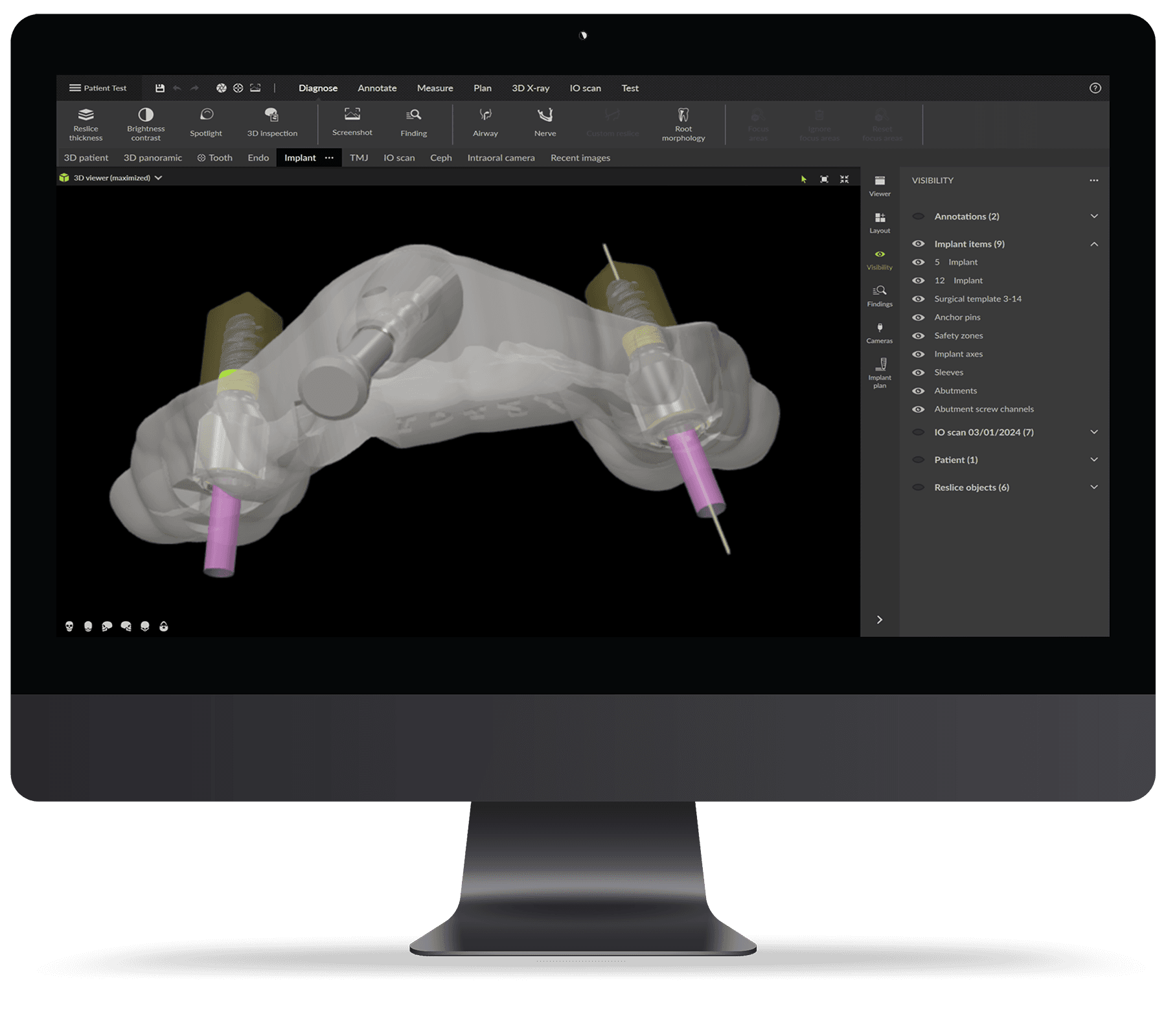Open the help question mark
1166x1036 pixels.
tap(1095, 88)
